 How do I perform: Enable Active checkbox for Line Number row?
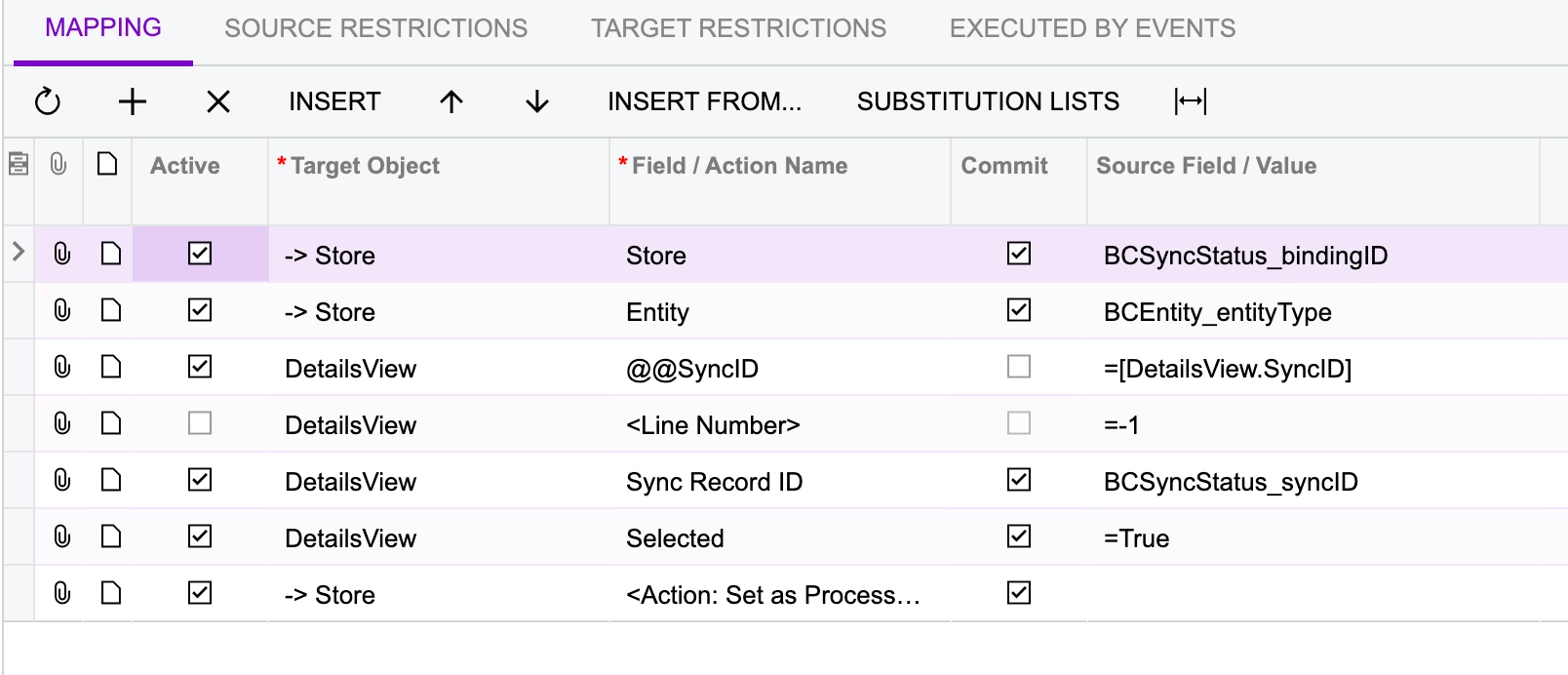point(200,423)
